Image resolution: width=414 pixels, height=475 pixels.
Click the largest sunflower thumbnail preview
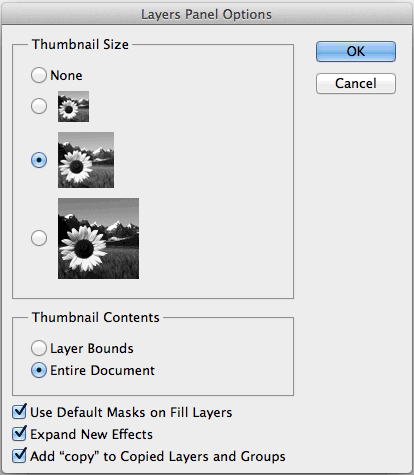[x=98, y=238]
